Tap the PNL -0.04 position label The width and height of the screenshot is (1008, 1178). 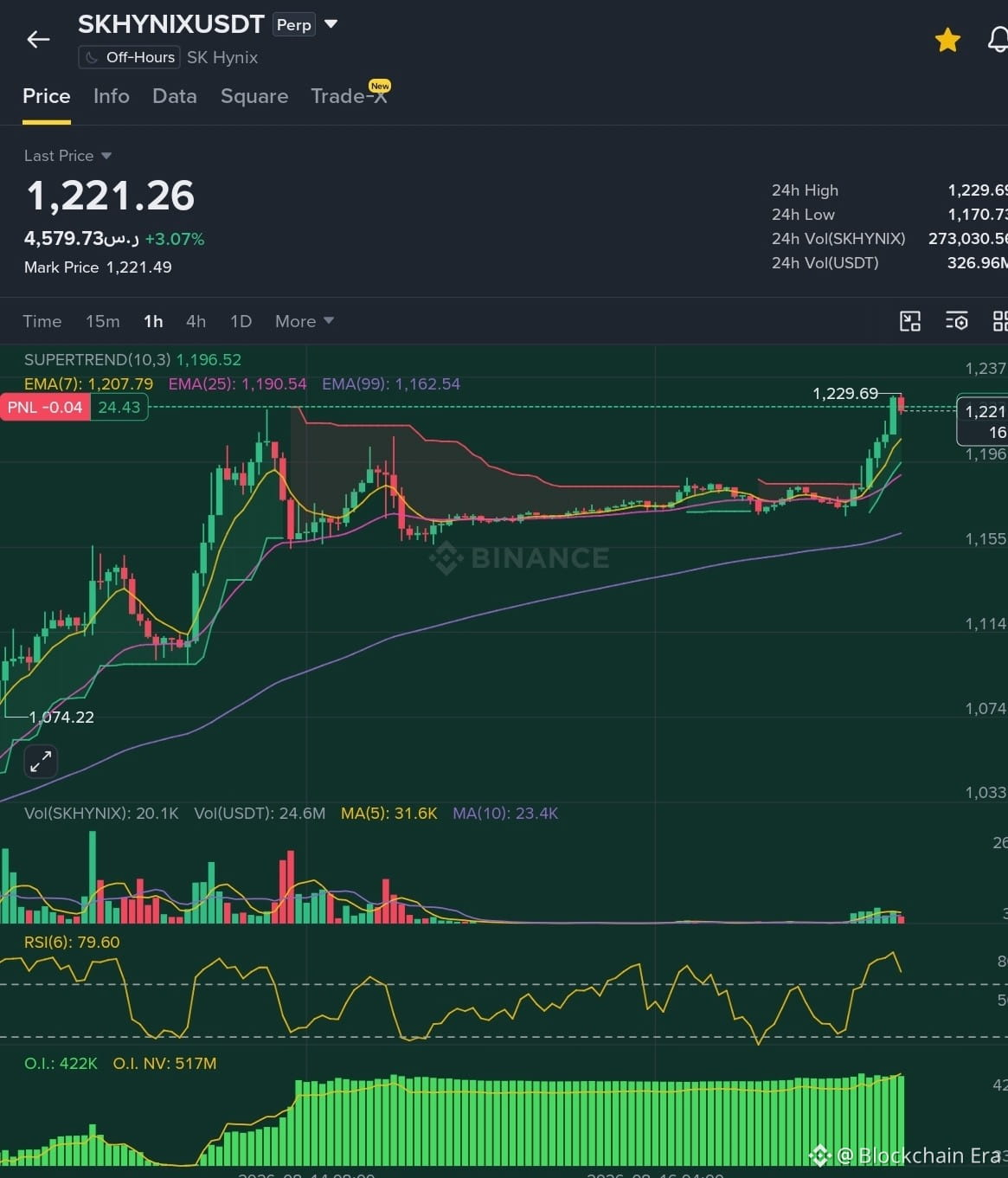pos(45,408)
